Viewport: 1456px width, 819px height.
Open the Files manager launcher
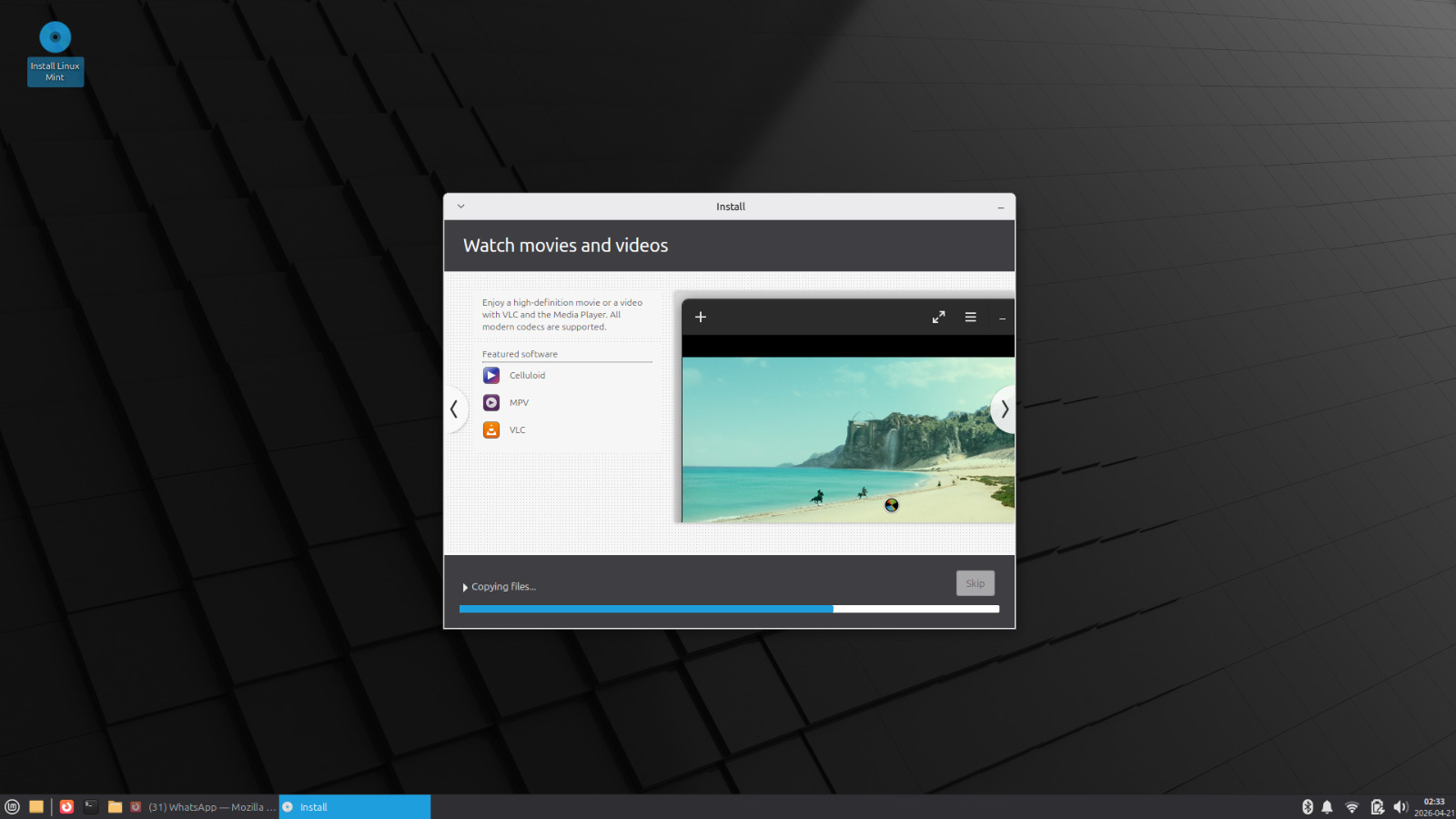(x=115, y=806)
